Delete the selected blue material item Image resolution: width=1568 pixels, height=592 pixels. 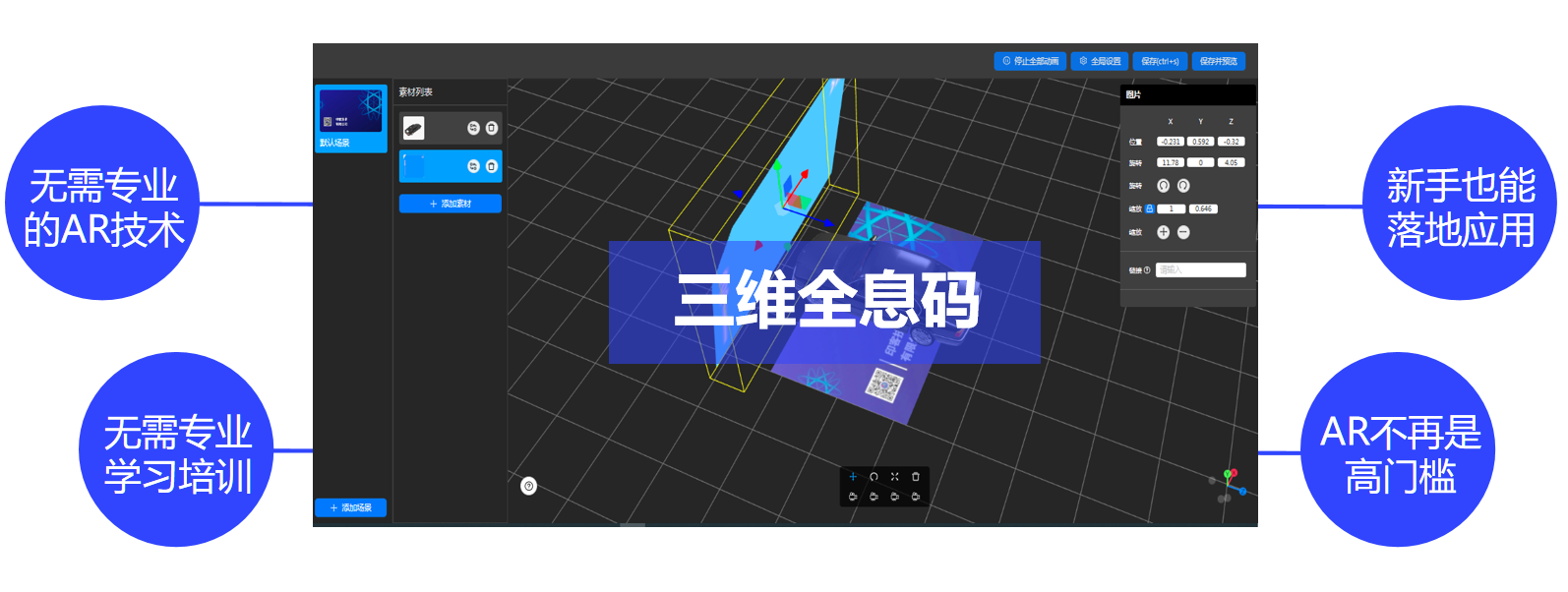coord(492,166)
